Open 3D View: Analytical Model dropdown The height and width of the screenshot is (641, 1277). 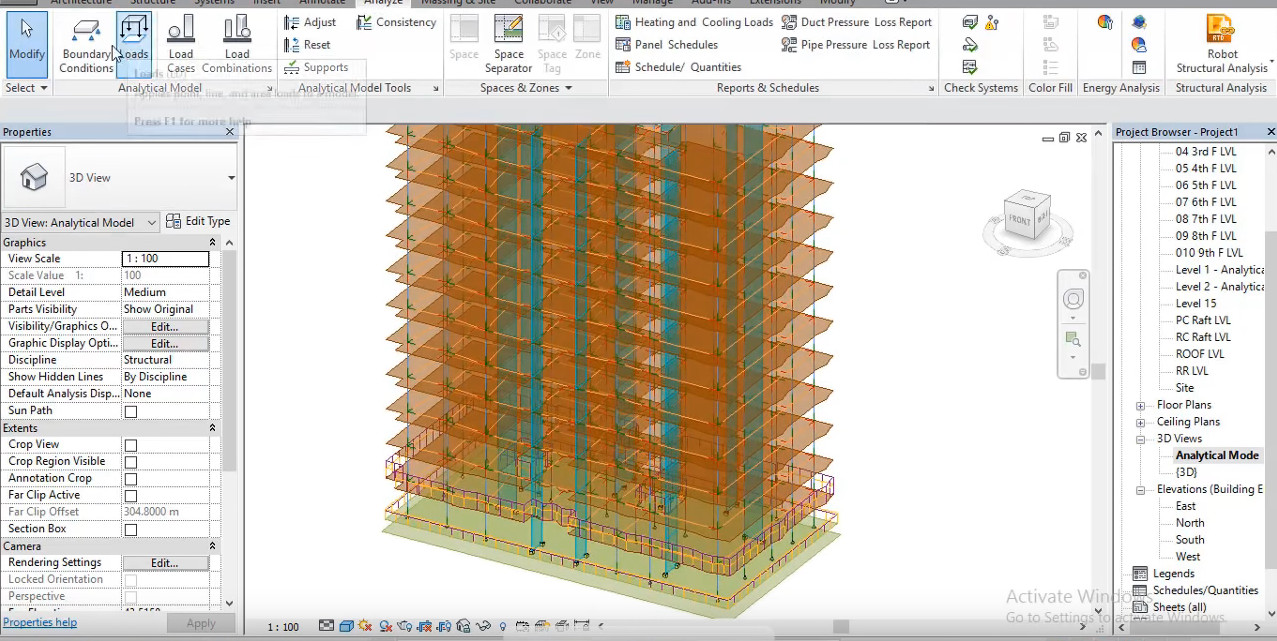pos(80,222)
